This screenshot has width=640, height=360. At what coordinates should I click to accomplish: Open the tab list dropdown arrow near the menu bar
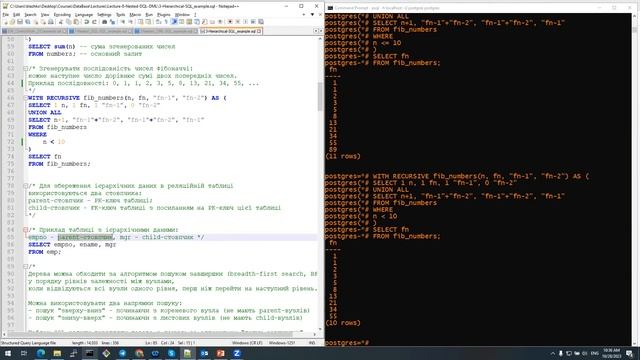(312, 15)
